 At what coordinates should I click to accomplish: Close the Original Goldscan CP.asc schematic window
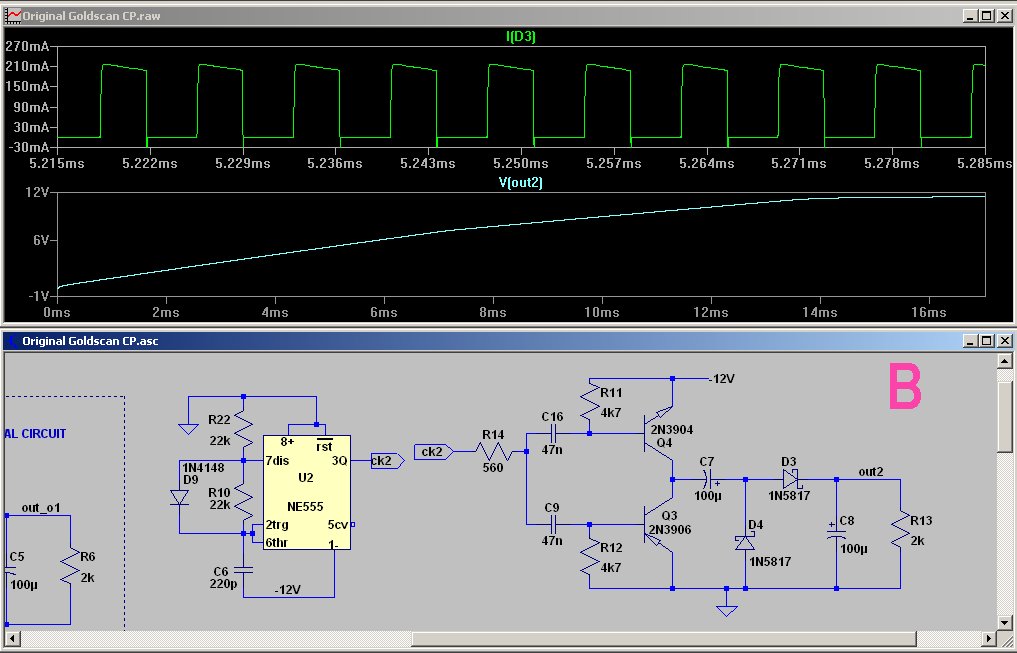[1003, 340]
